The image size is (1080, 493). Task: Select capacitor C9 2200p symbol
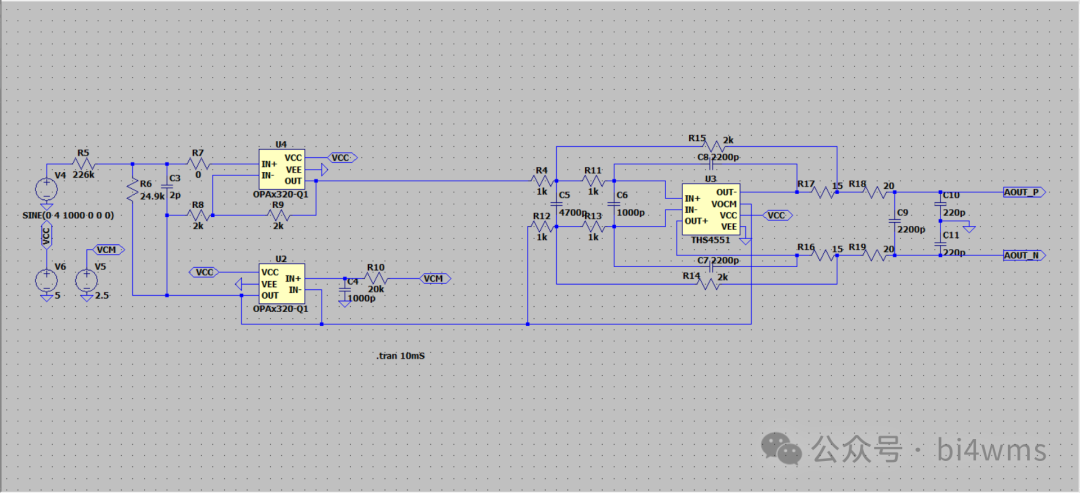point(895,224)
